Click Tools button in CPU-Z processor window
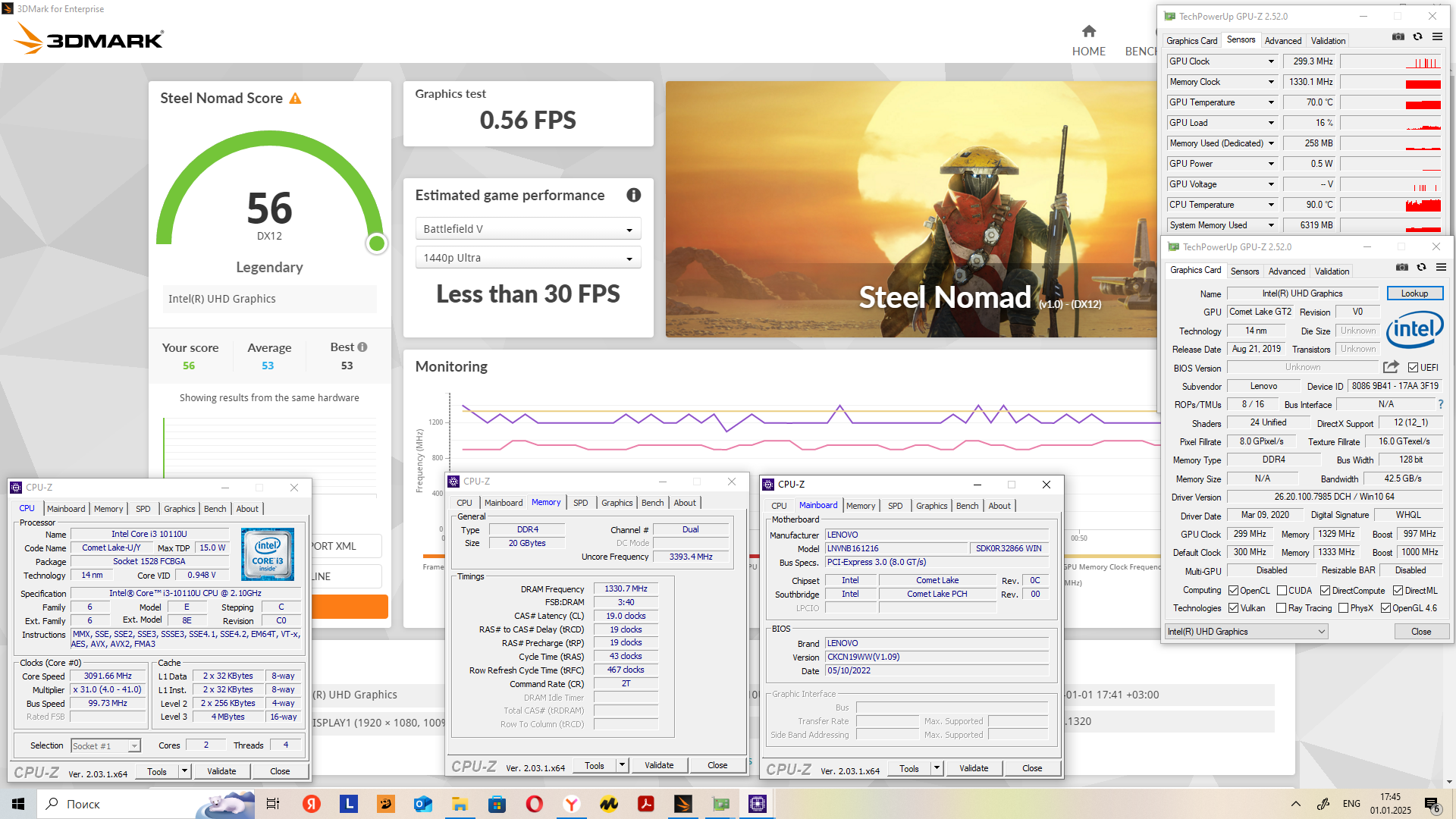This screenshot has width=1456, height=819. click(157, 772)
